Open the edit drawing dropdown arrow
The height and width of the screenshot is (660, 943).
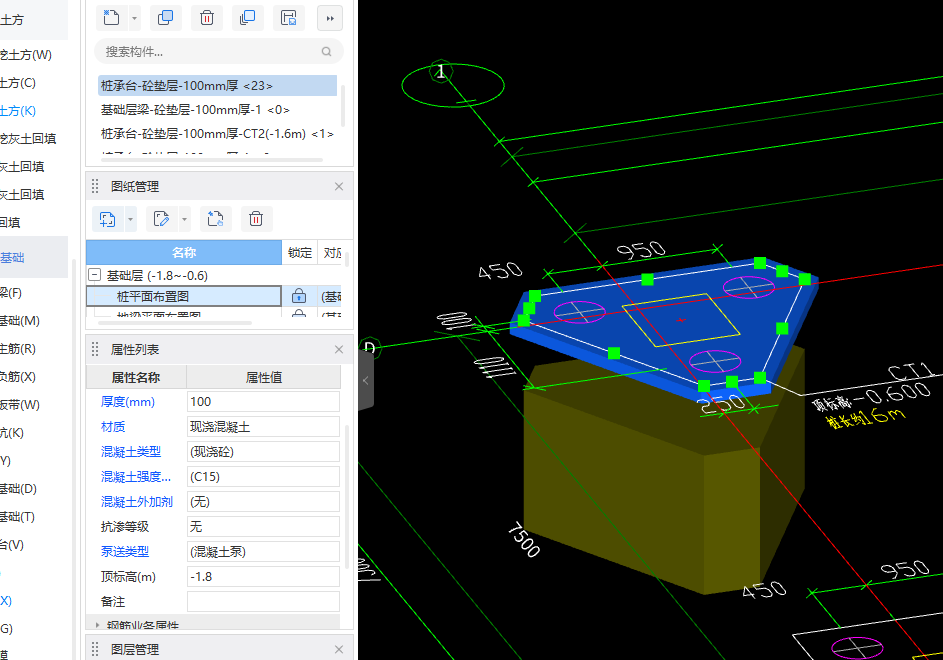coord(185,219)
